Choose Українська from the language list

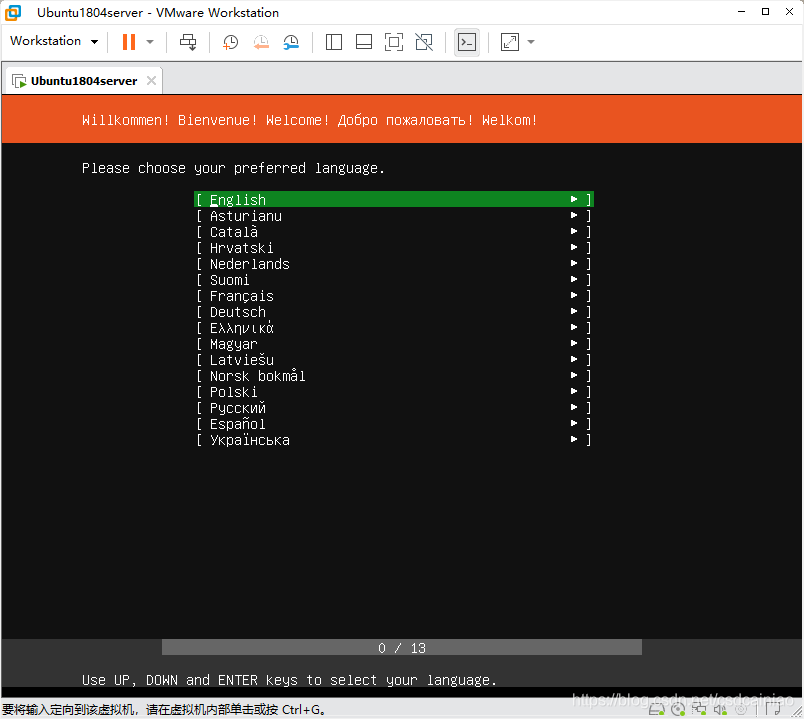[x=394, y=440]
